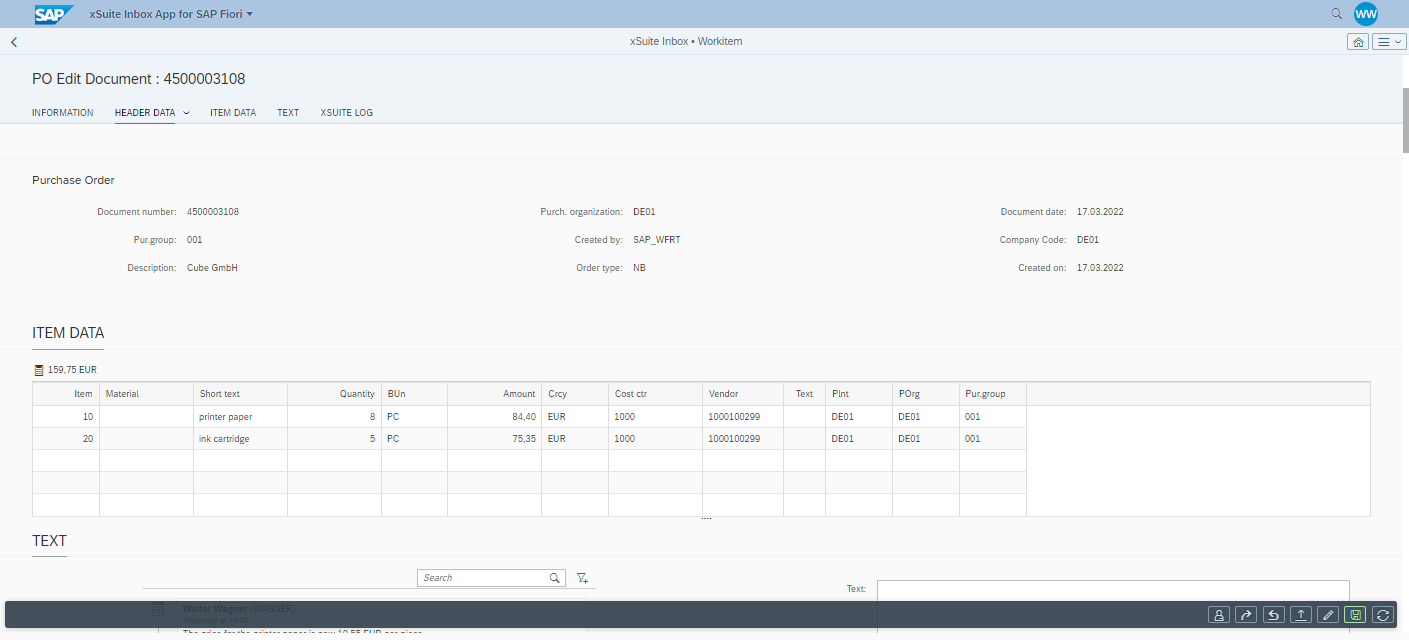Click the user assignment icon in footer

[1219, 615]
